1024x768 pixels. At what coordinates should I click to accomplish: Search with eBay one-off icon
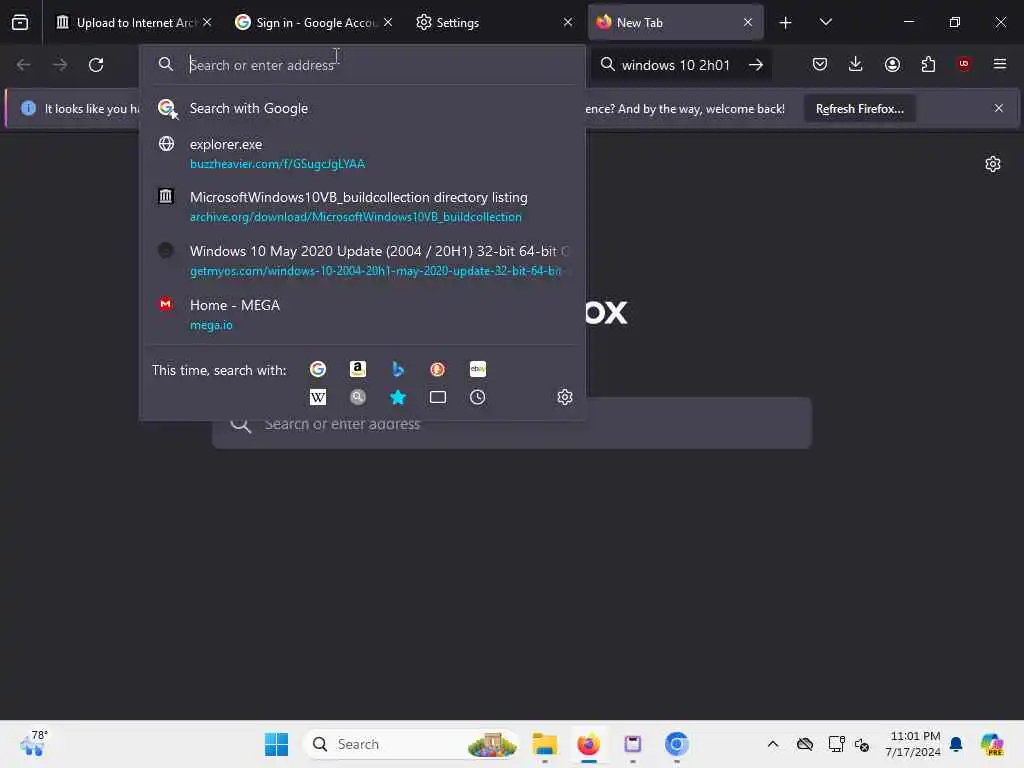point(477,369)
